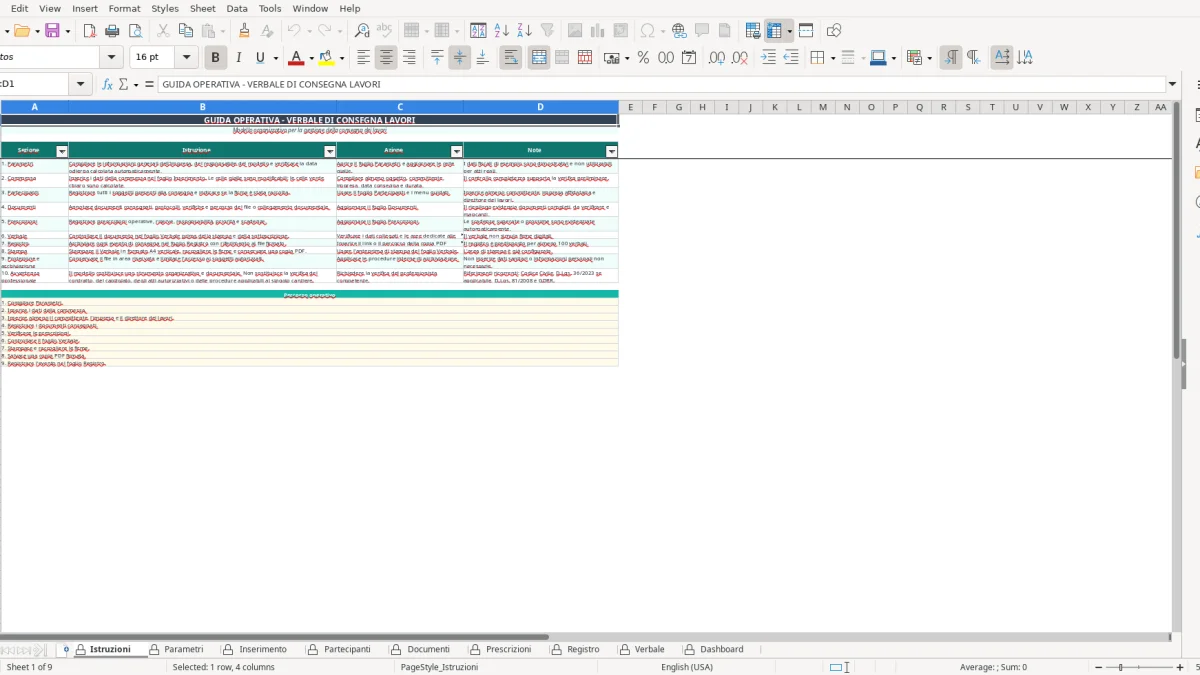Open Find & Replace magnifier icon
The width and height of the screenshot is (1200, 675).
(362, 31)
